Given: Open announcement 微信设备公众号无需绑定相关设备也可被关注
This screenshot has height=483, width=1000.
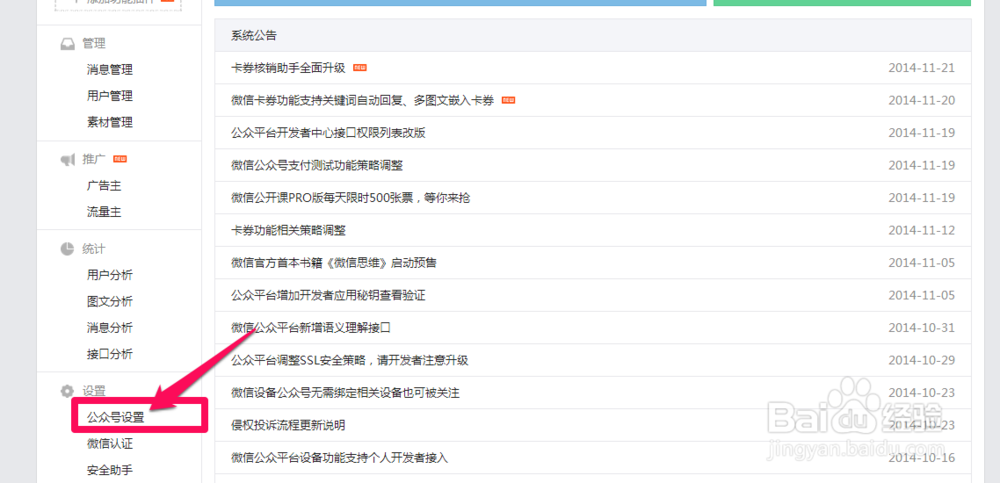Looking at the screenshot, I should tap(345, 392).
